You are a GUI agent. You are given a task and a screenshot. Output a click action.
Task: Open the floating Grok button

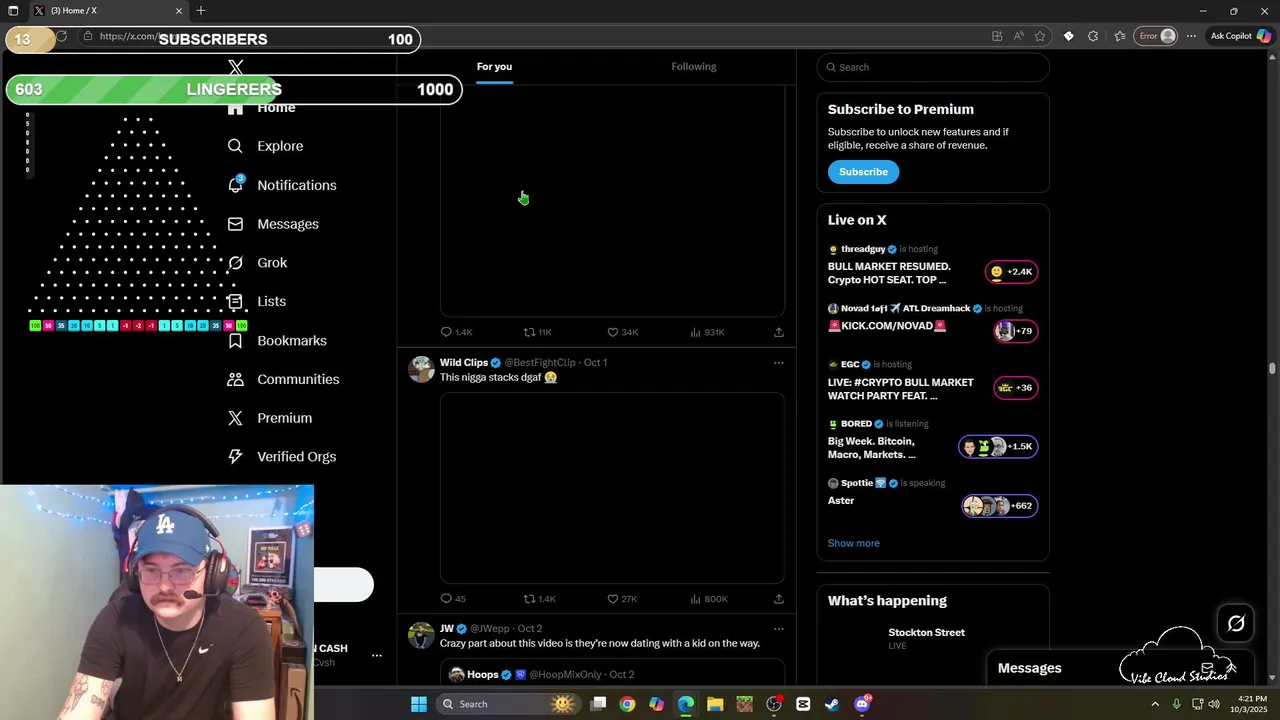pyautogui.click(x=1236, y=624)
